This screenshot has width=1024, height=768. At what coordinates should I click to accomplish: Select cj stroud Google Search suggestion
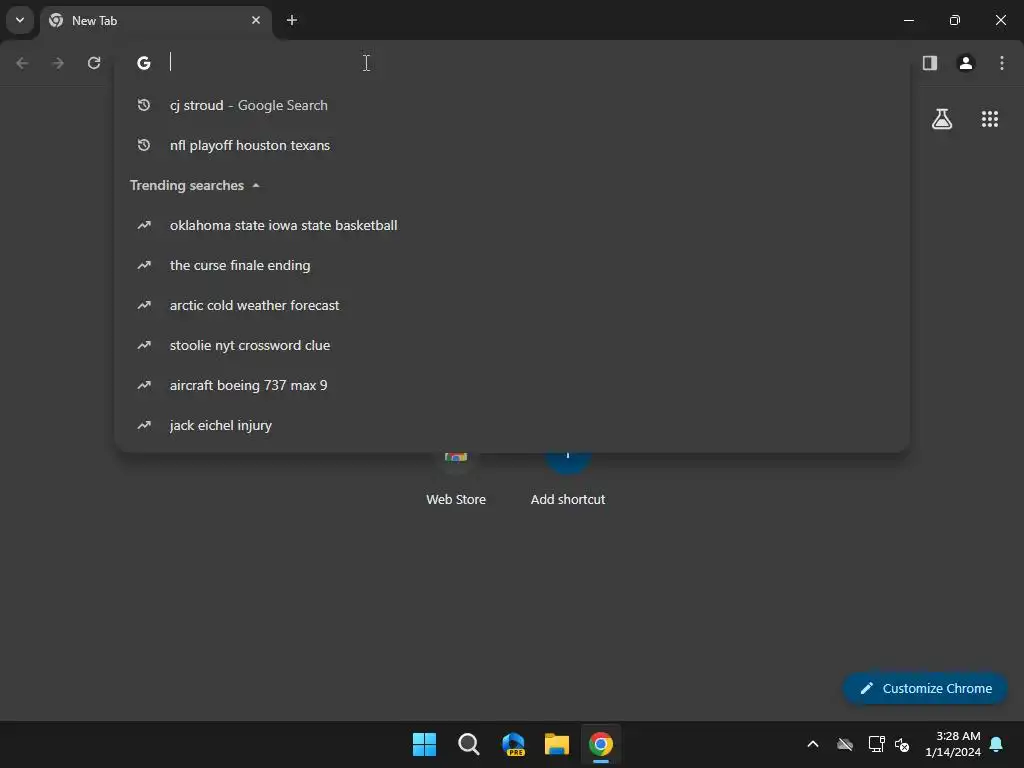pos(512,105)
